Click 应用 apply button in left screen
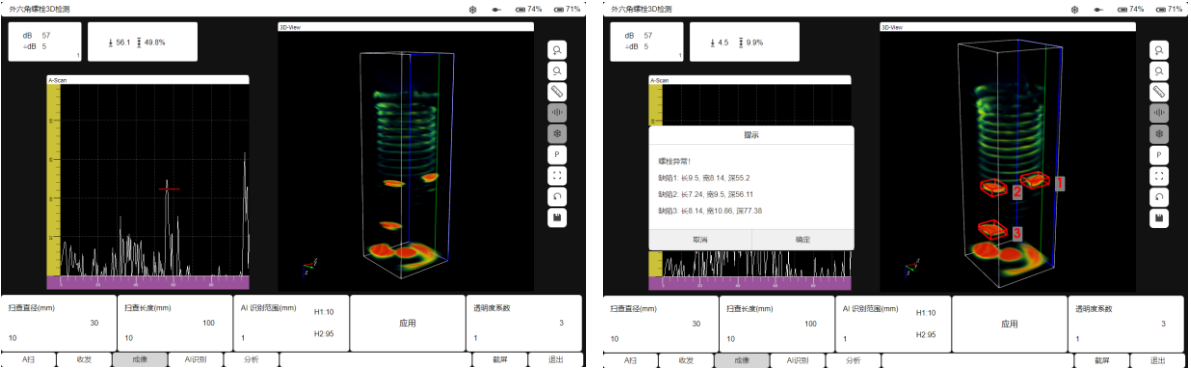This screenshot has width=1191, height=371. coord(407,323)
